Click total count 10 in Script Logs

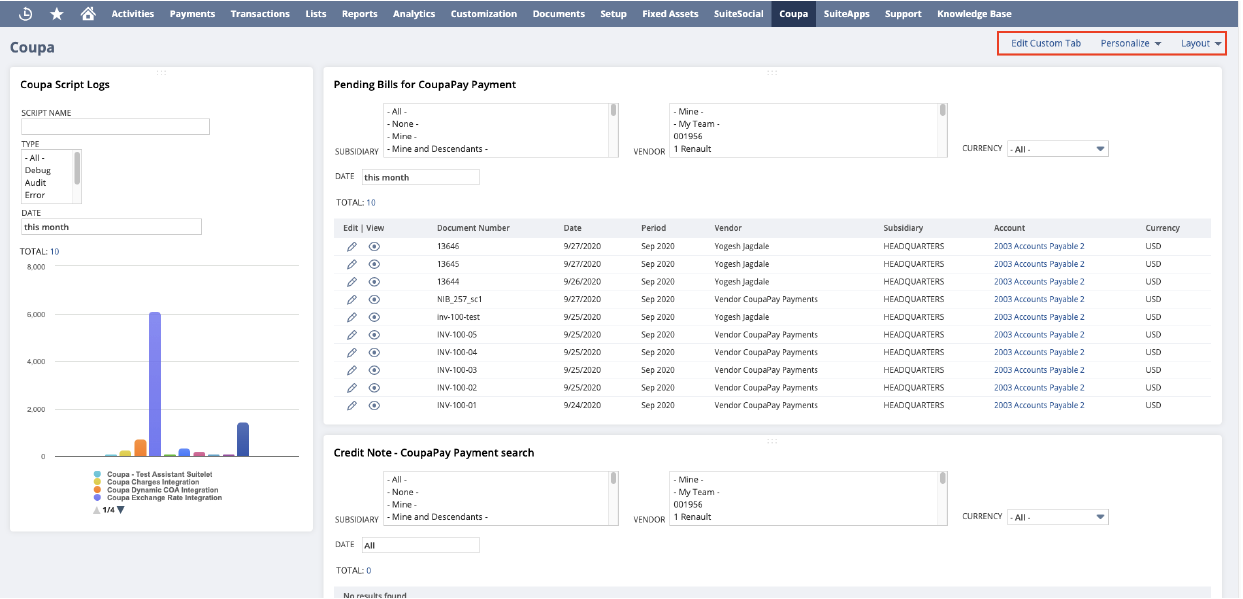54,252
